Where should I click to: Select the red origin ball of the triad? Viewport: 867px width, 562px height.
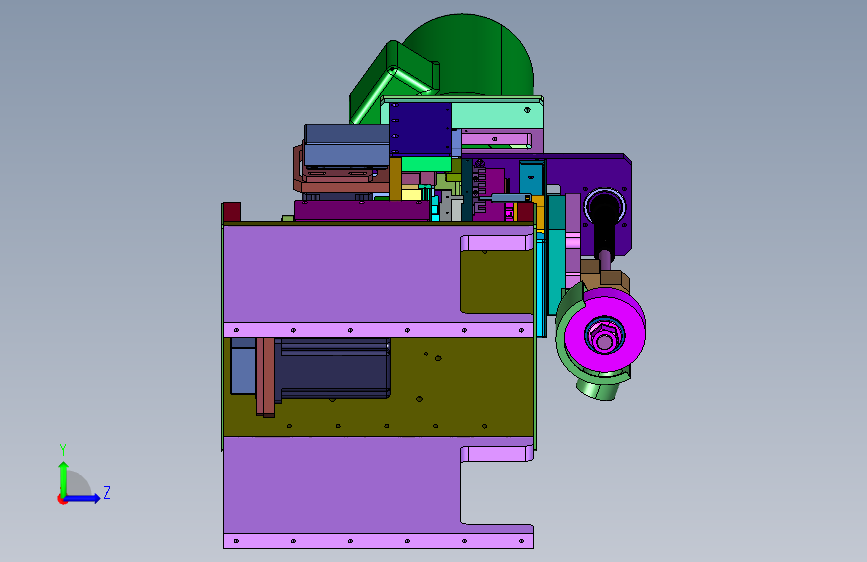coord(62,499)
